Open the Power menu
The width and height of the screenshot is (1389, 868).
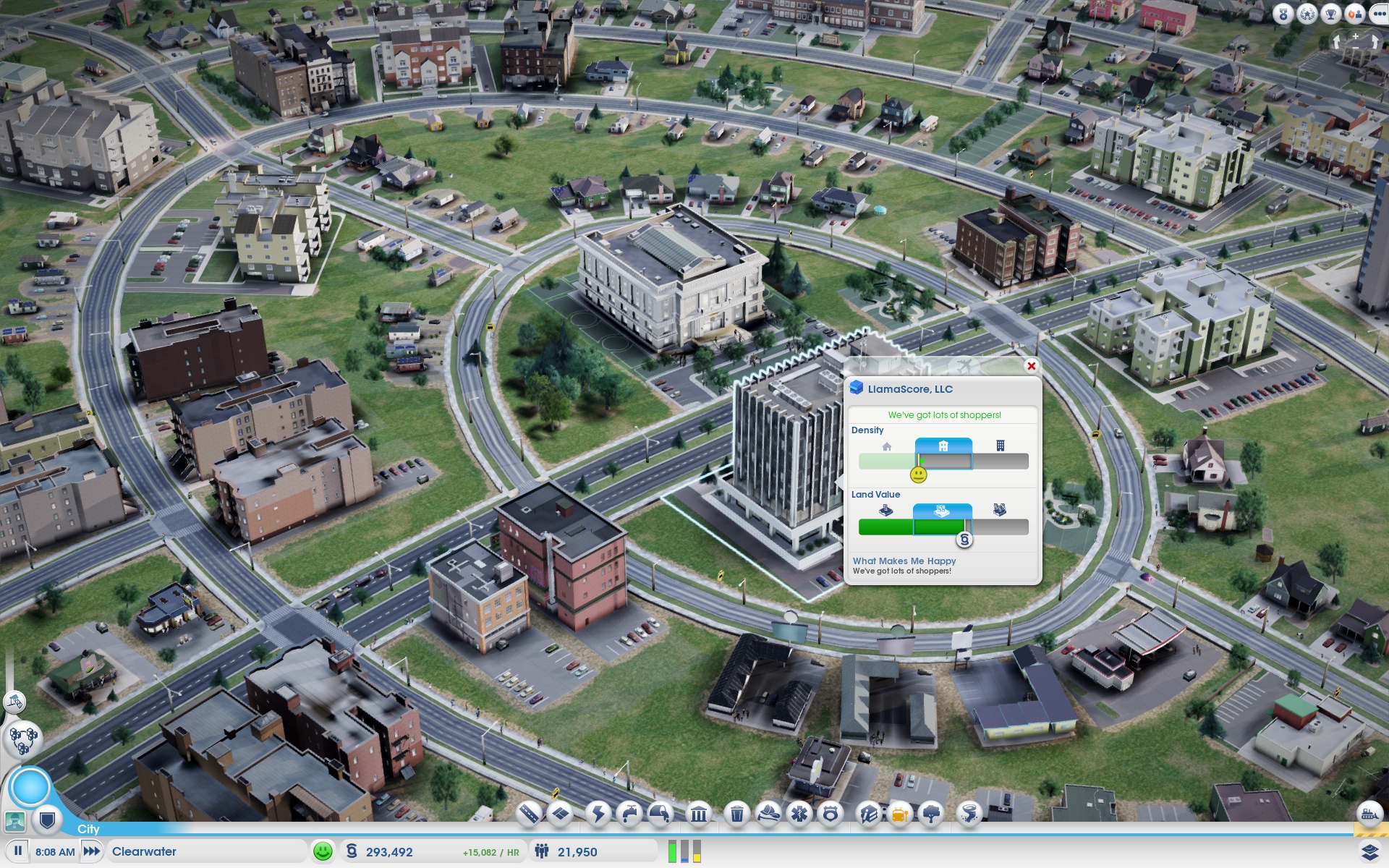[599, 814]
